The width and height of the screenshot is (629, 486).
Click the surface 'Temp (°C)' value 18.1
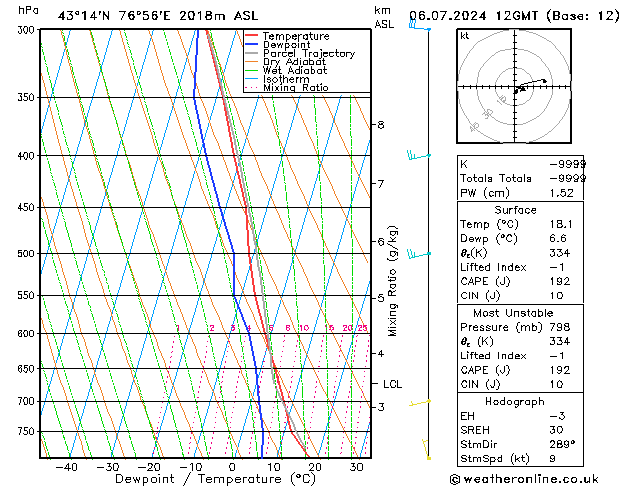coord(561,224)
